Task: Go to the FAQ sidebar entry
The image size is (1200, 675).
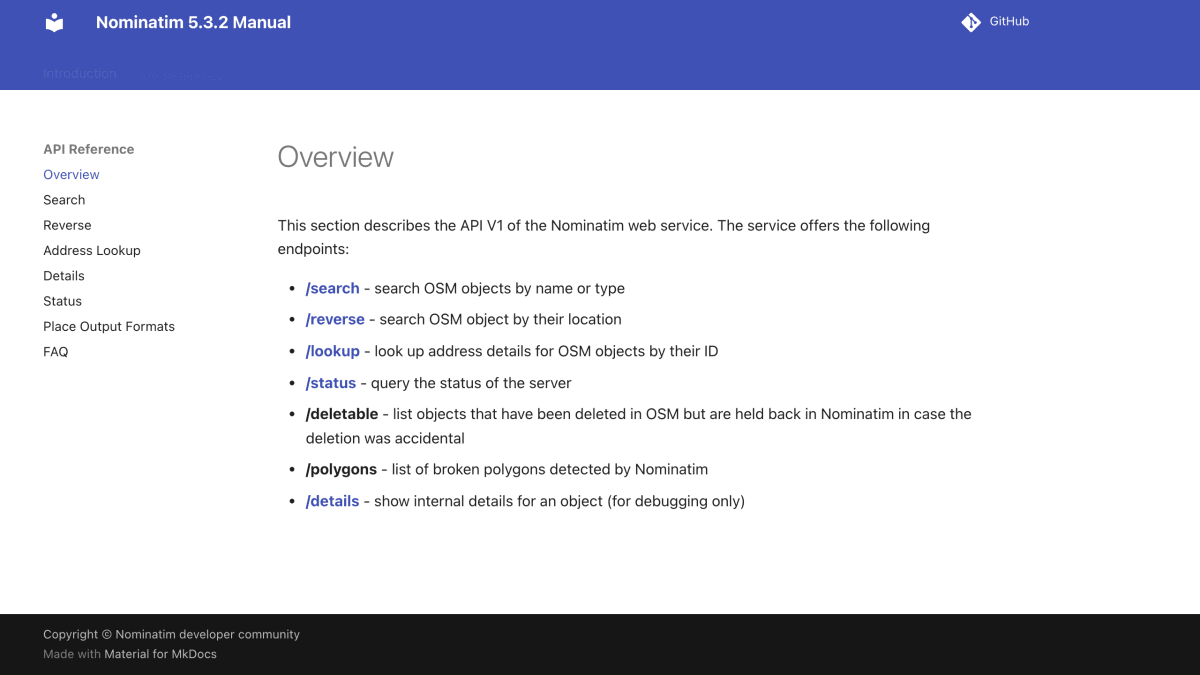Action: [56, 352]
